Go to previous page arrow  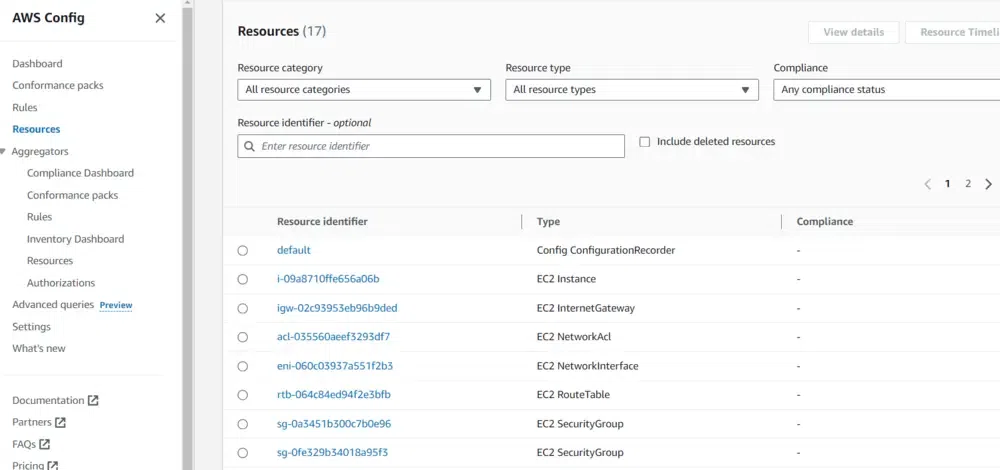[927, 184]
